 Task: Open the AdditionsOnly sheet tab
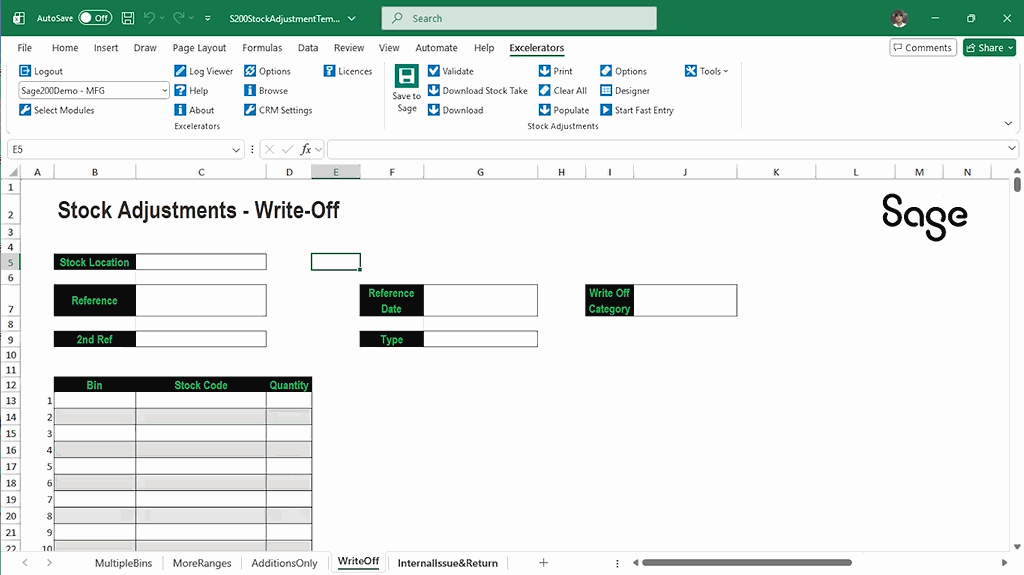pyautogui.click(x=284, y=563)
